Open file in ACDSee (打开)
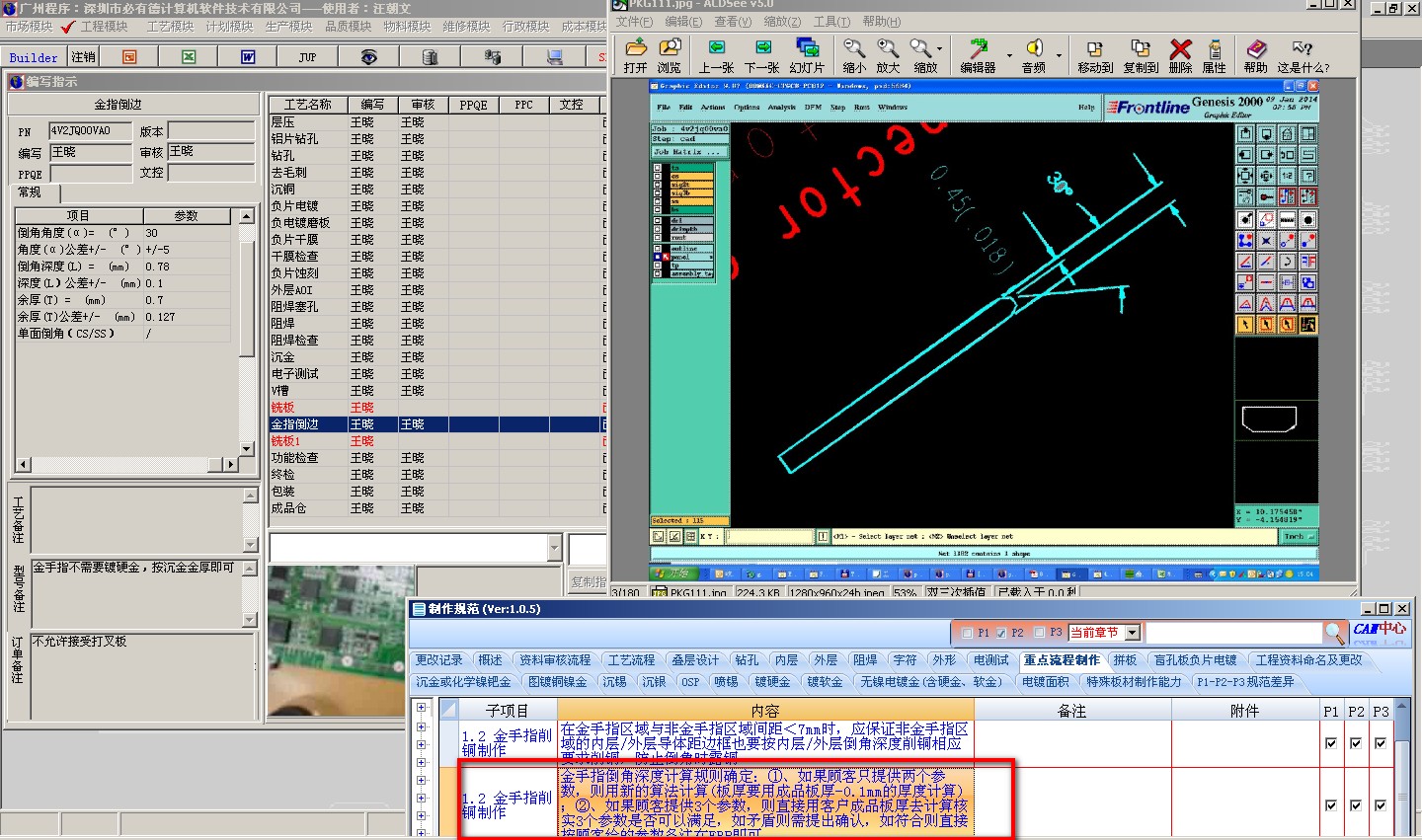 636,56
